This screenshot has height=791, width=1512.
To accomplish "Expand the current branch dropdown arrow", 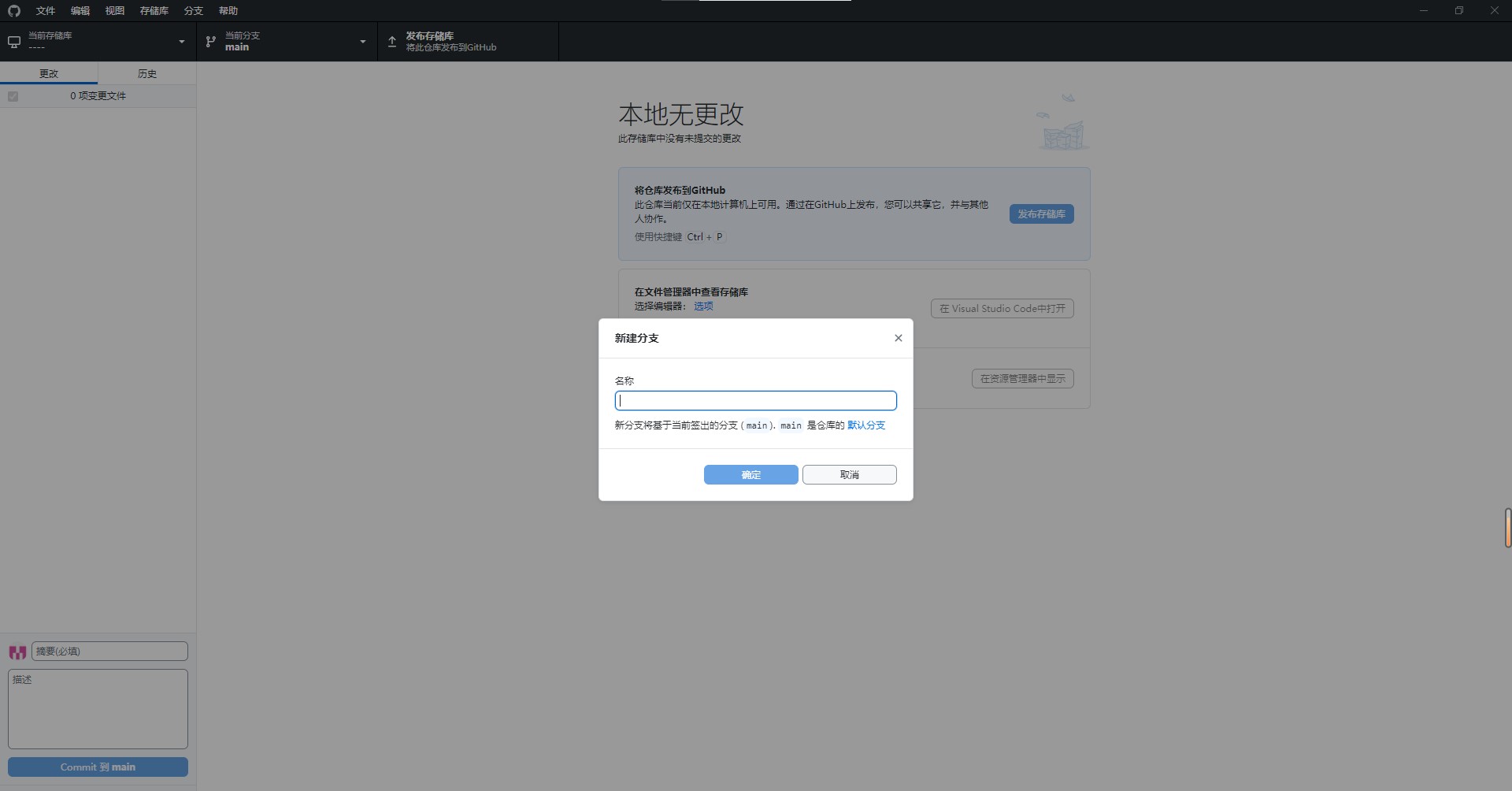I will [x=363, y=42].
